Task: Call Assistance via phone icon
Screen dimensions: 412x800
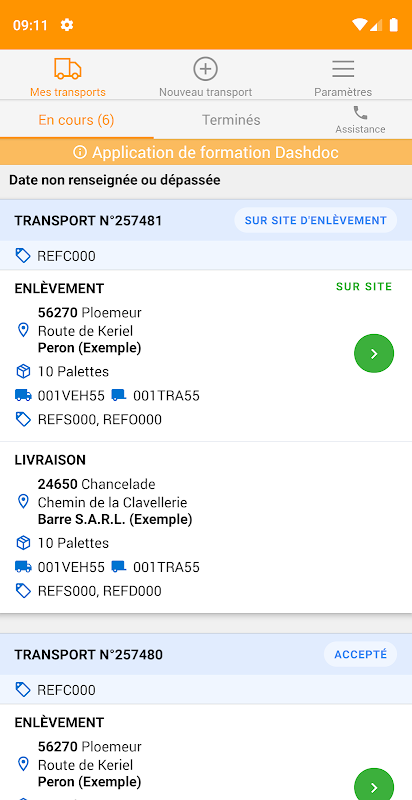Action: click(x=360, y=112)
